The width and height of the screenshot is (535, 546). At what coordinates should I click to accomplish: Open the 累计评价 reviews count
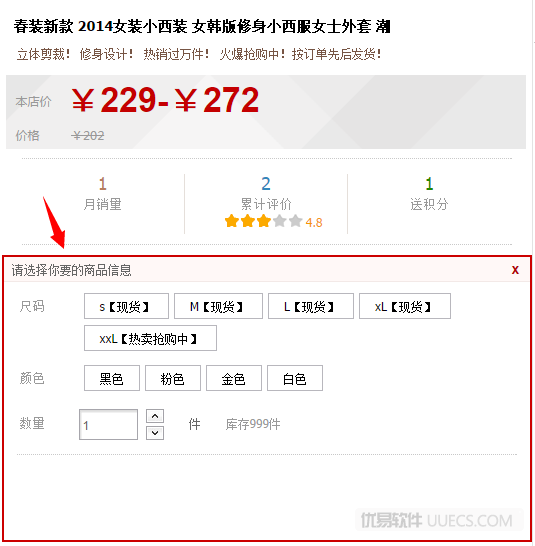[266, 184]
